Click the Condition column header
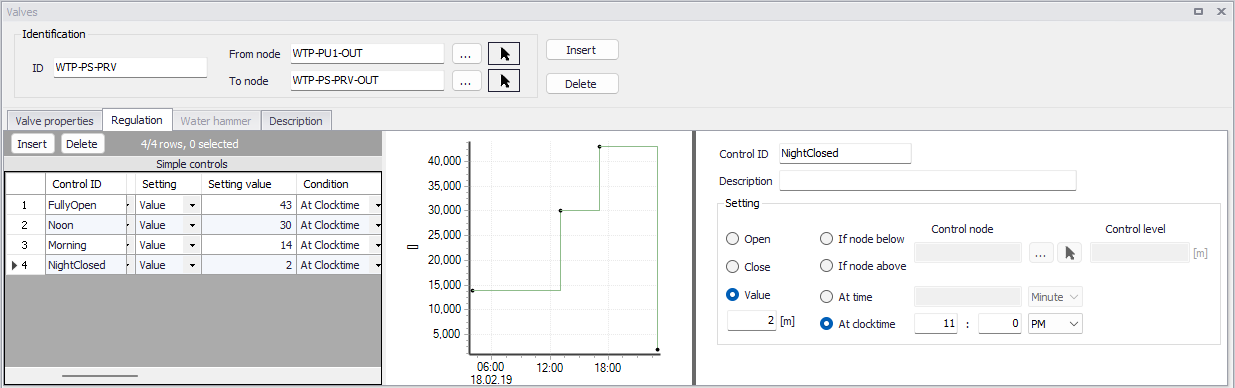This screenshot has height=388, width=1235. point(339,184)
